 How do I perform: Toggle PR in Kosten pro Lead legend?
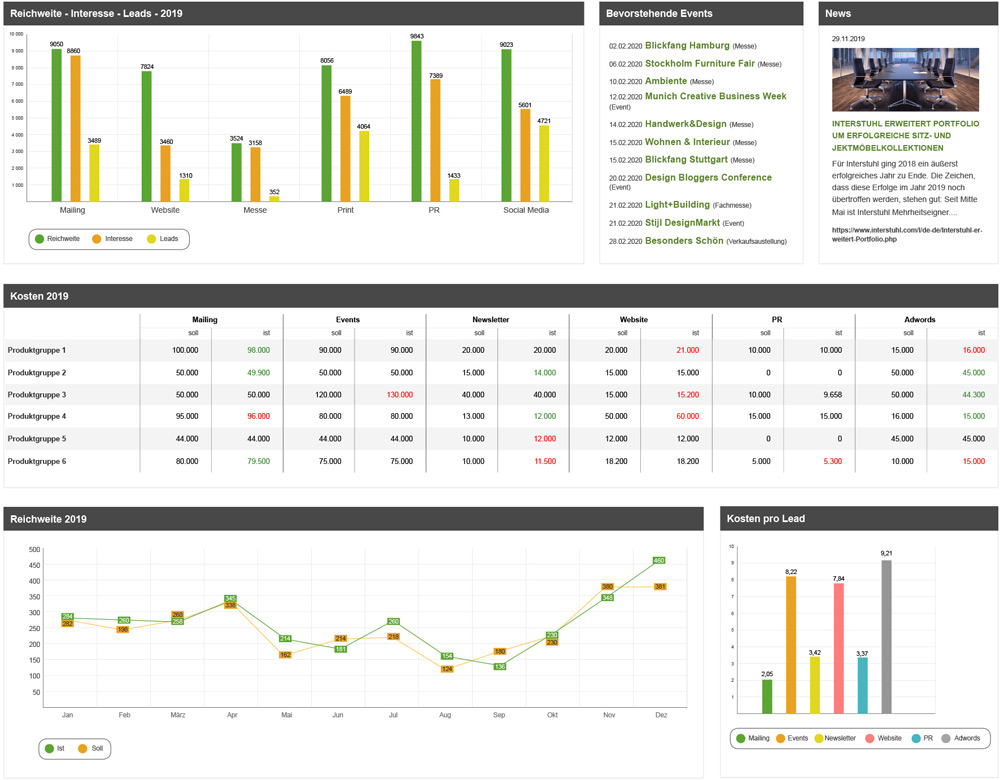tap(922, 738)
